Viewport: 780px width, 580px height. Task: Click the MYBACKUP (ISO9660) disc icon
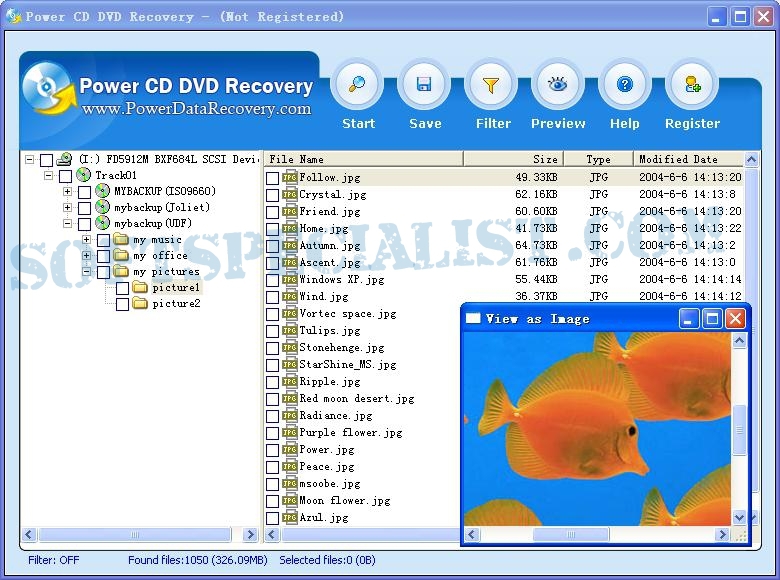102,192
